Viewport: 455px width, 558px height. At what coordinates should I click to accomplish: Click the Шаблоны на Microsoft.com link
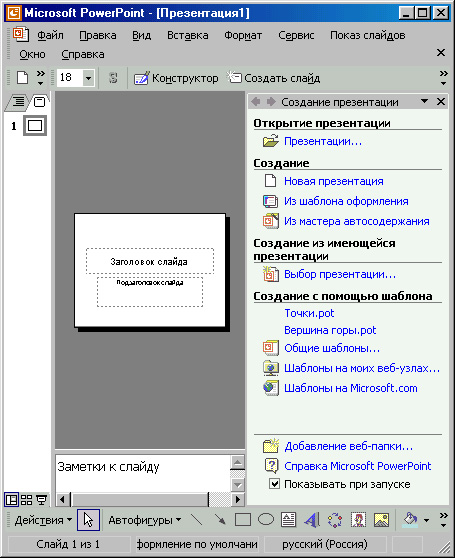[x=350, y=388]
